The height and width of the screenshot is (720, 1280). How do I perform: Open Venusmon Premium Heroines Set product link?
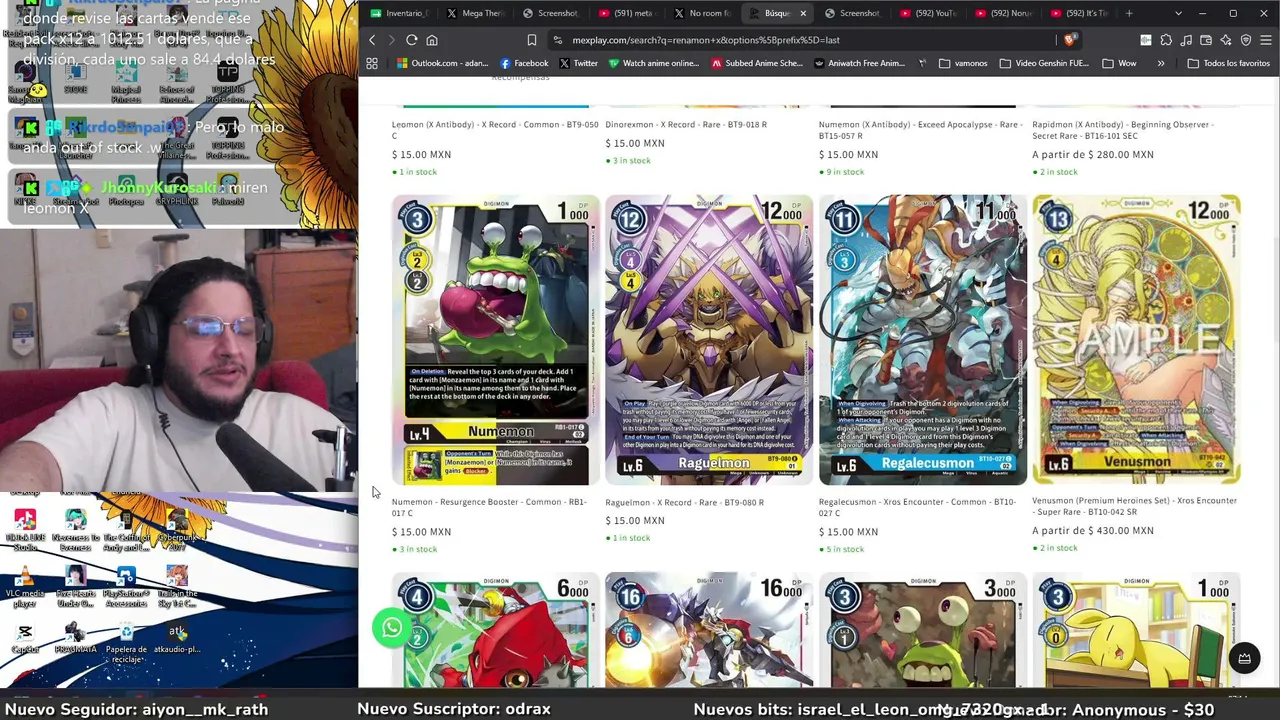pos(1134,506)
